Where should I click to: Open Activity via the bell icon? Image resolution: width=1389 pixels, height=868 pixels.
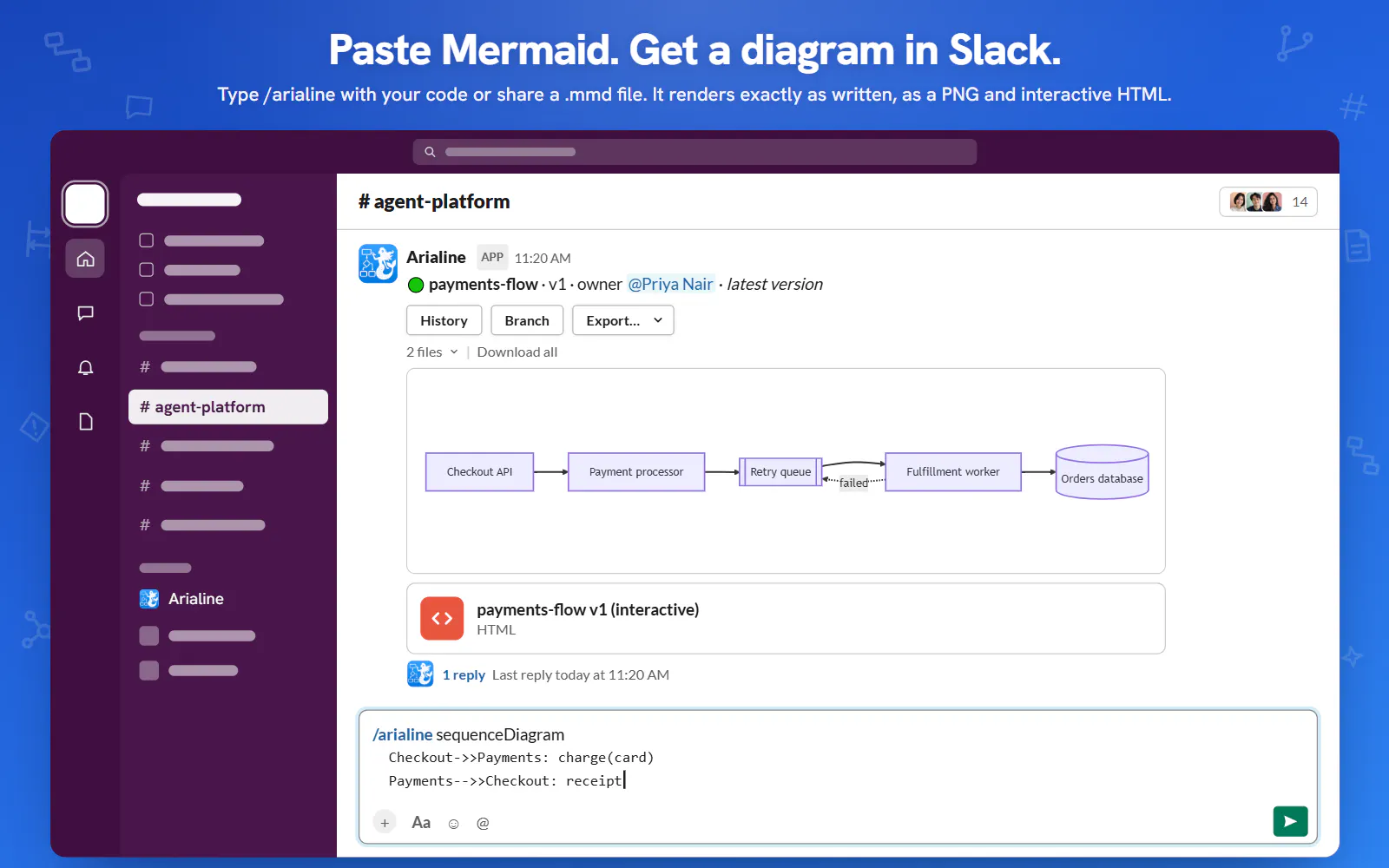(x=85, y=367)
